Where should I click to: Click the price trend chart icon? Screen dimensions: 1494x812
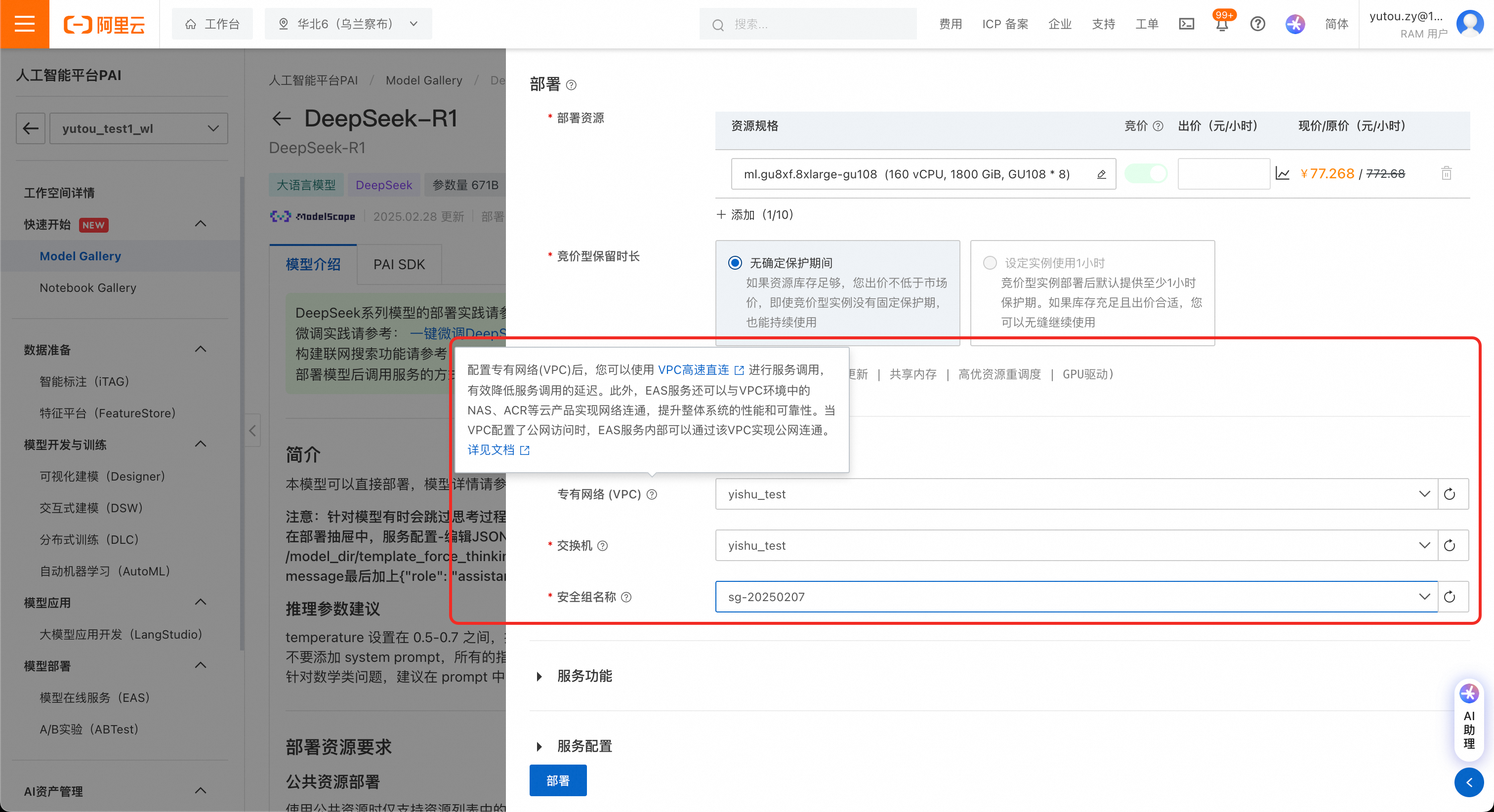click(1283, 173)
